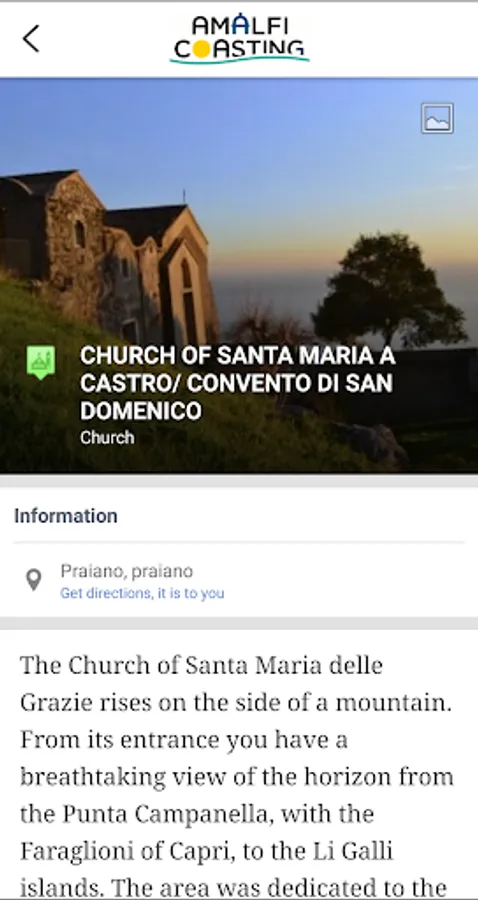This screenshot has height=900, width=478.
Task: Open the Amalfi Coasting logo
Action: click(x=239, y=39)
